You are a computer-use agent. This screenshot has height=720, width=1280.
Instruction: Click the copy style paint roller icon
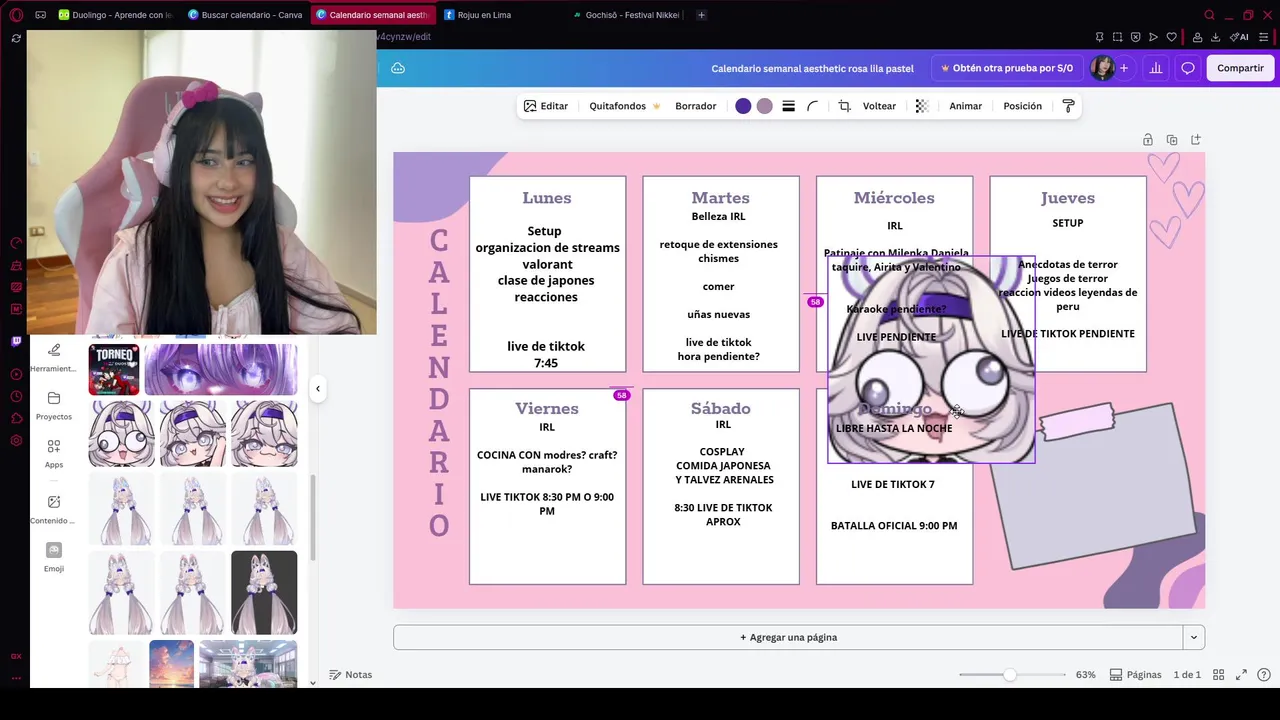coord(1068,106)
